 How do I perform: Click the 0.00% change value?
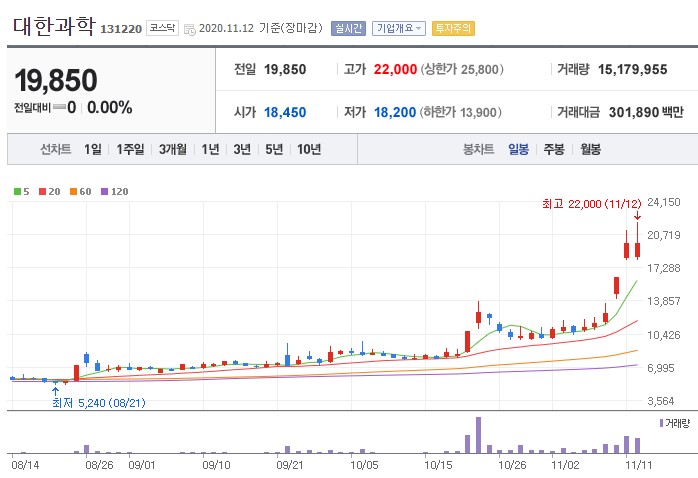110,107
